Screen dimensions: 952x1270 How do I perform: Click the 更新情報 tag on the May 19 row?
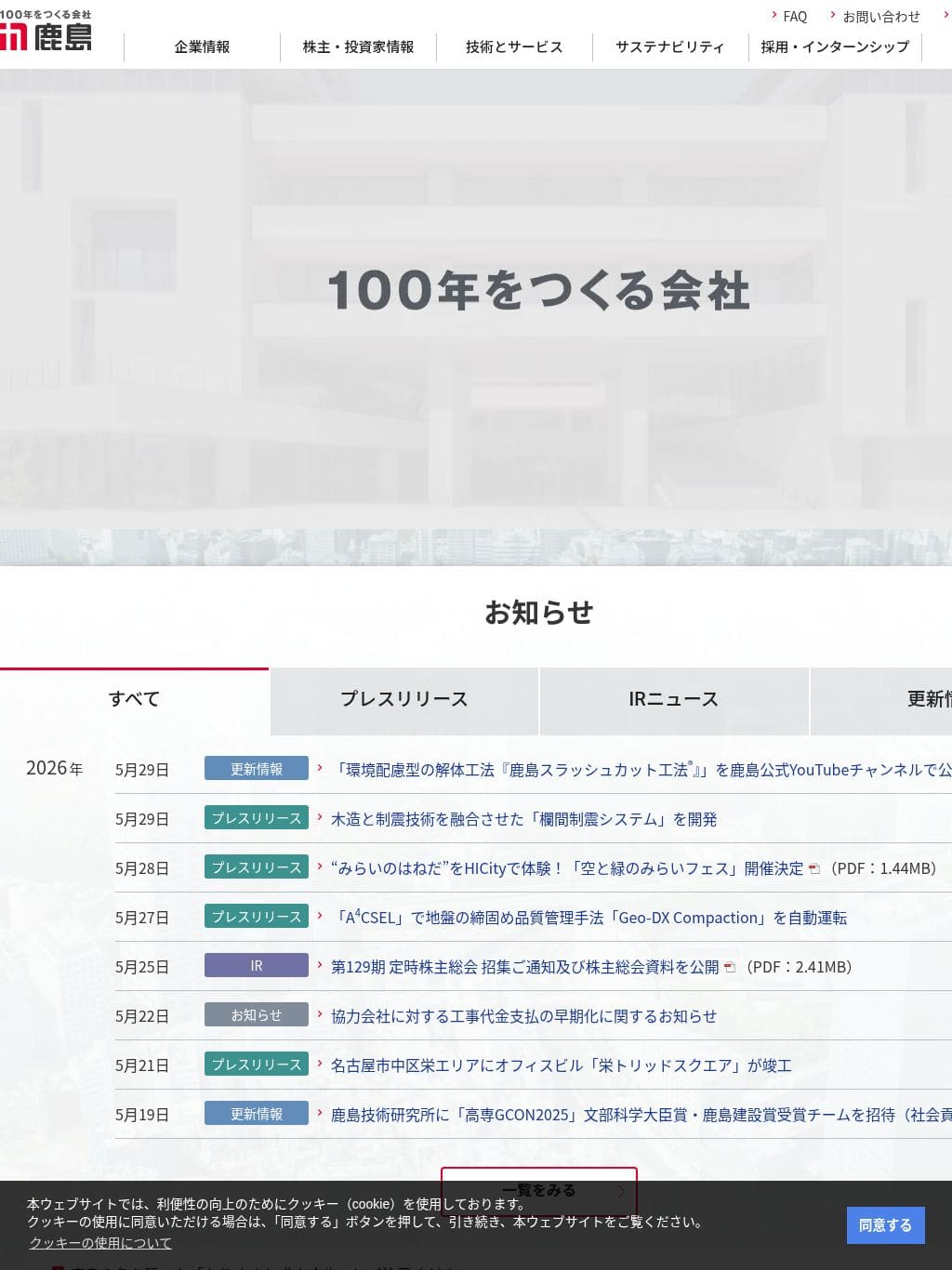(257, 1114)
